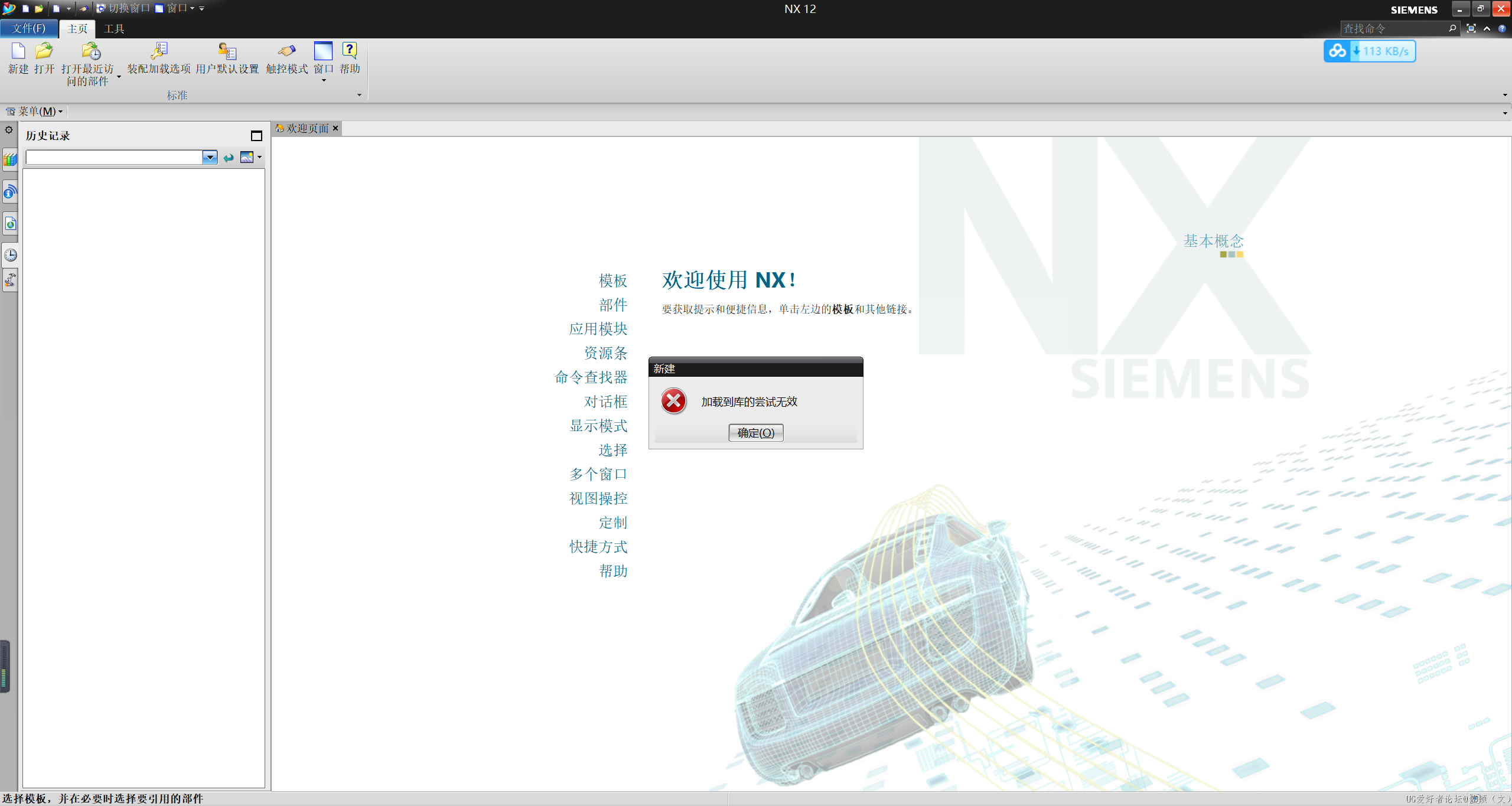Open the info broadcast resource tab
Viewport: 1512px width, 806px height.
point(10,191)
